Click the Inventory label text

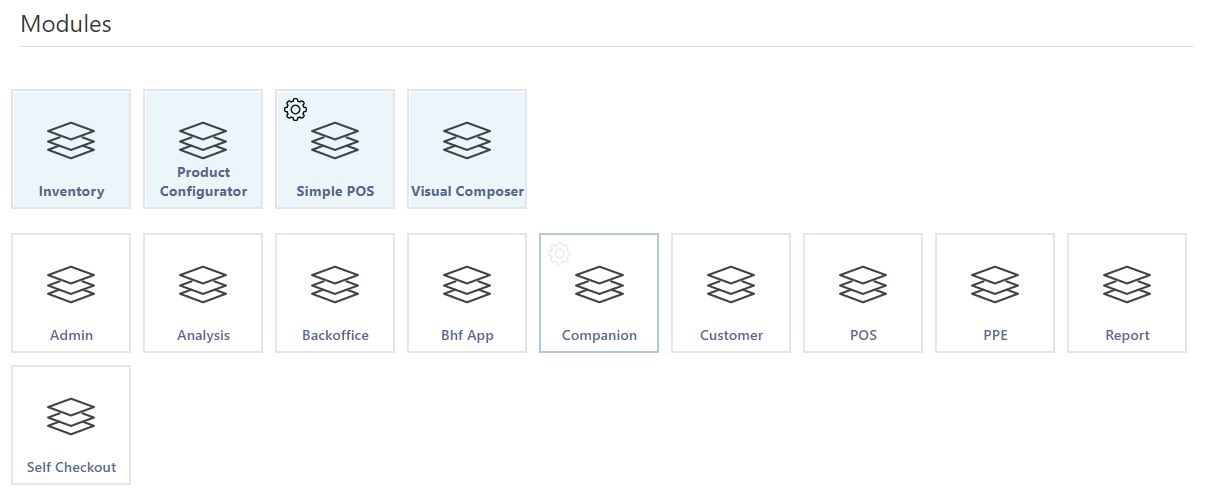(71, 191)
